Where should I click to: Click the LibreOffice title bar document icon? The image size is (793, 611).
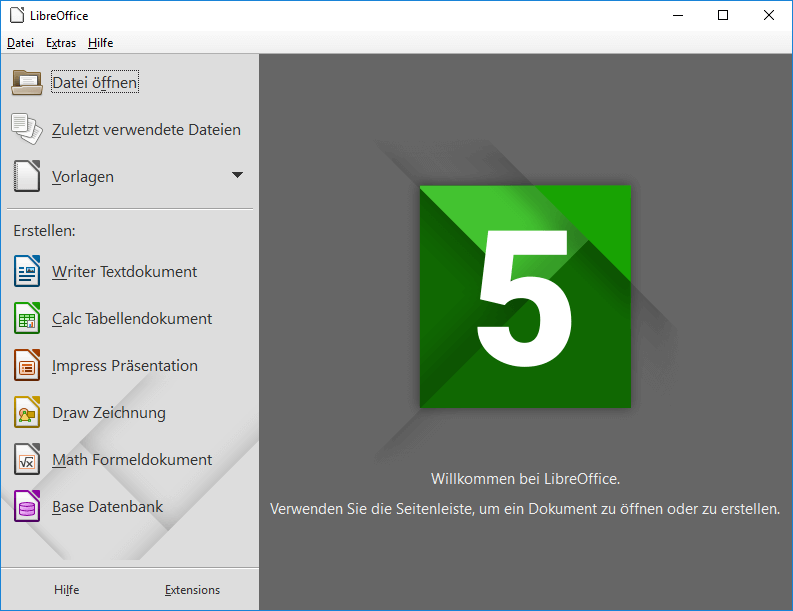pyautogui.click(x=15, y=15)
